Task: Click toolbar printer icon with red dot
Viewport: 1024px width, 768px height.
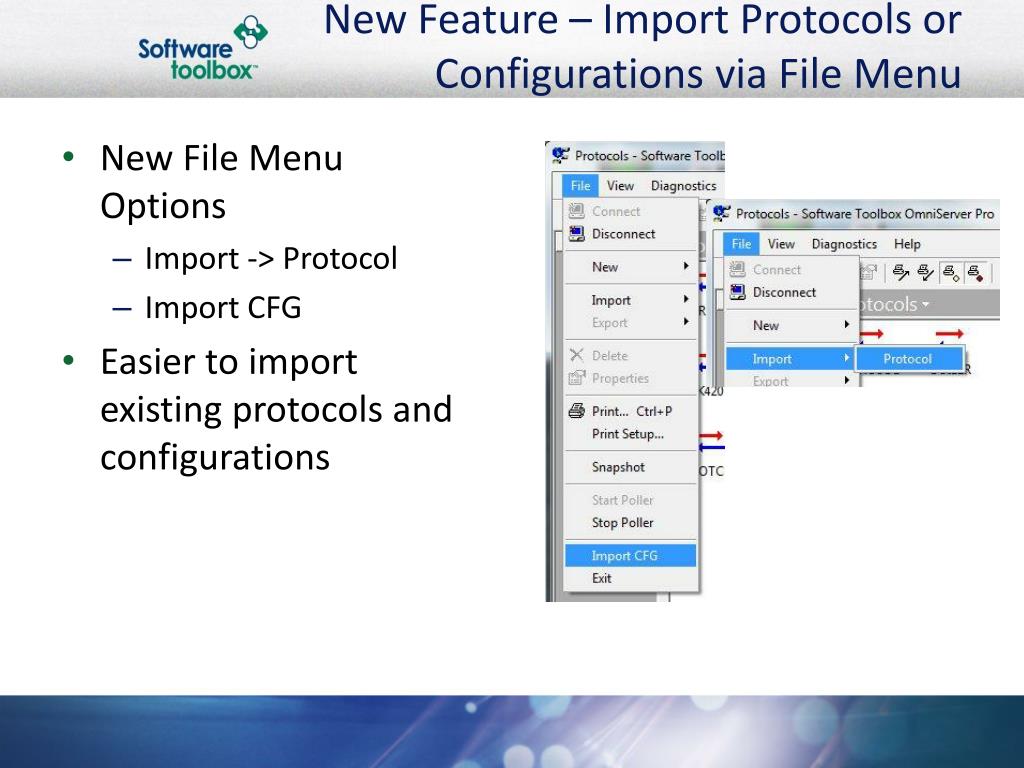Action: [x=976, y=272]
